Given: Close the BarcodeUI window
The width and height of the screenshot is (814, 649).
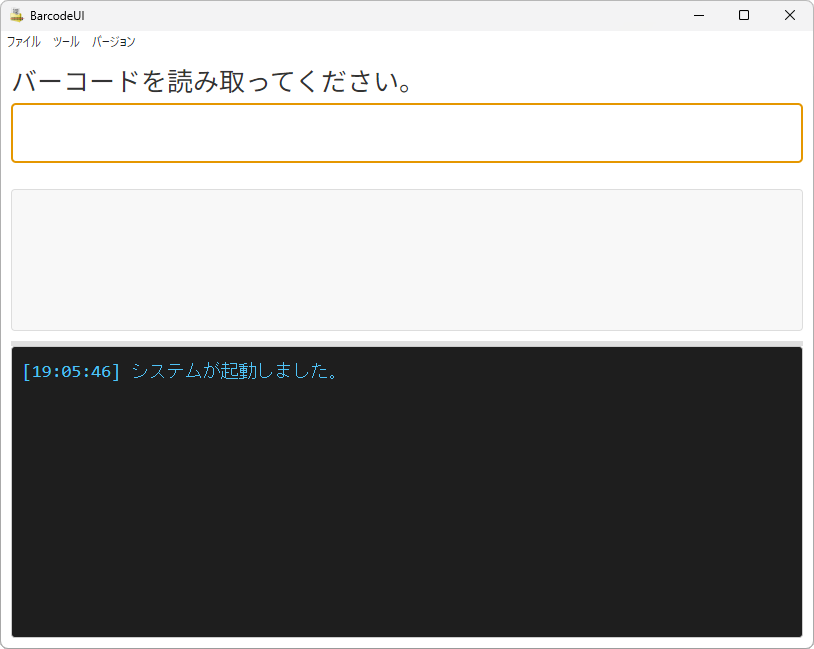Looking at the screenshot, I should [790, 16].
